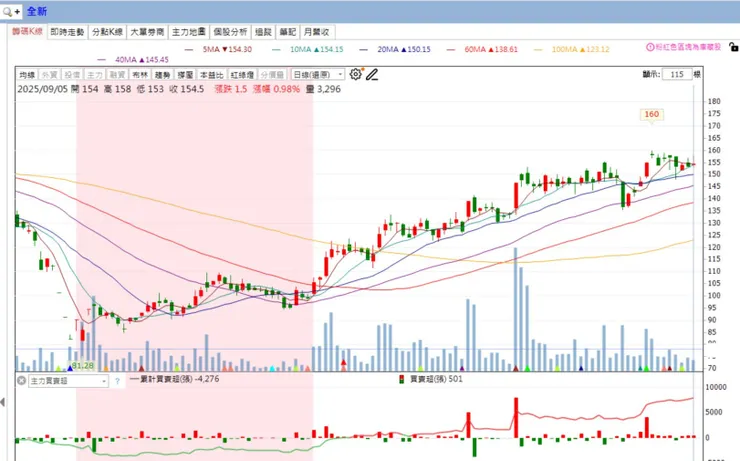Toggle 外資 indicator
Screen dimensions: 740x461
point(49,75)
